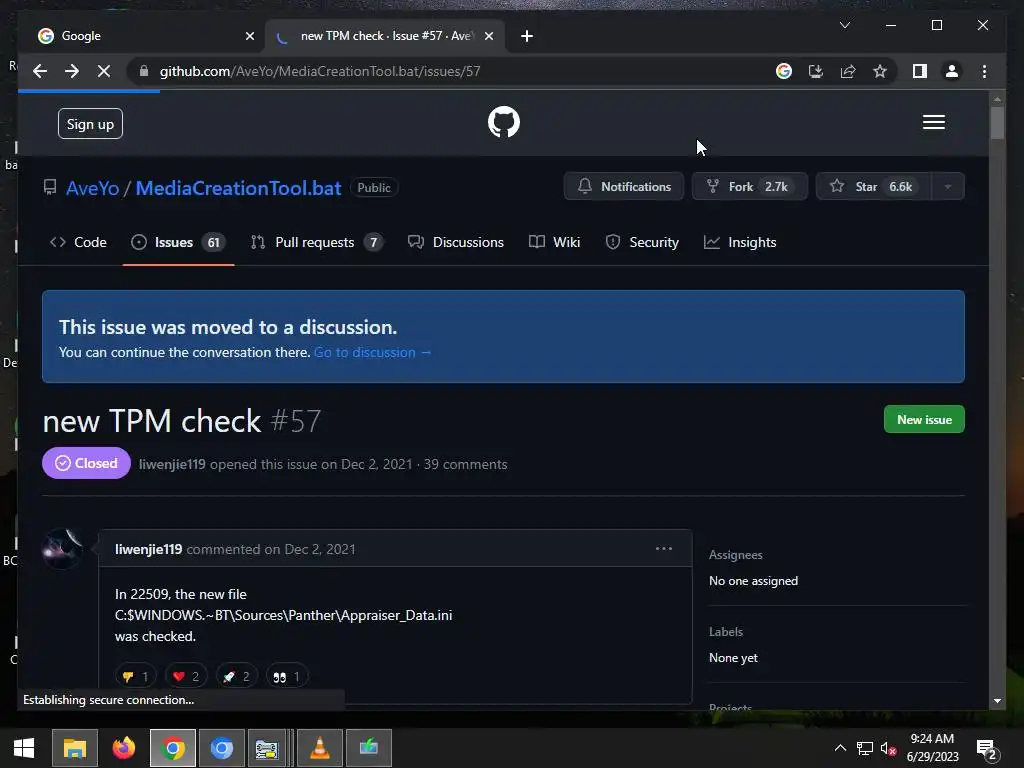Open the Chrome three-dot menu

(x=984, y=71)
